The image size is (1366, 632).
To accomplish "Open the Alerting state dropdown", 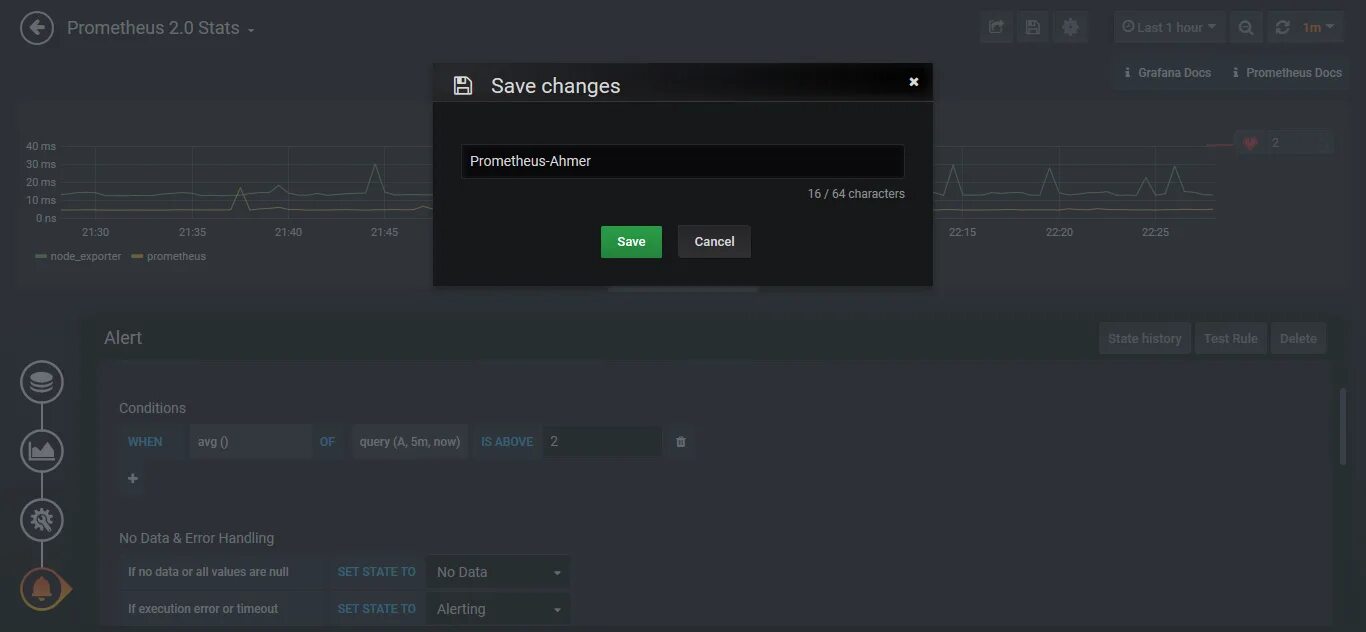I will point(498,609).
